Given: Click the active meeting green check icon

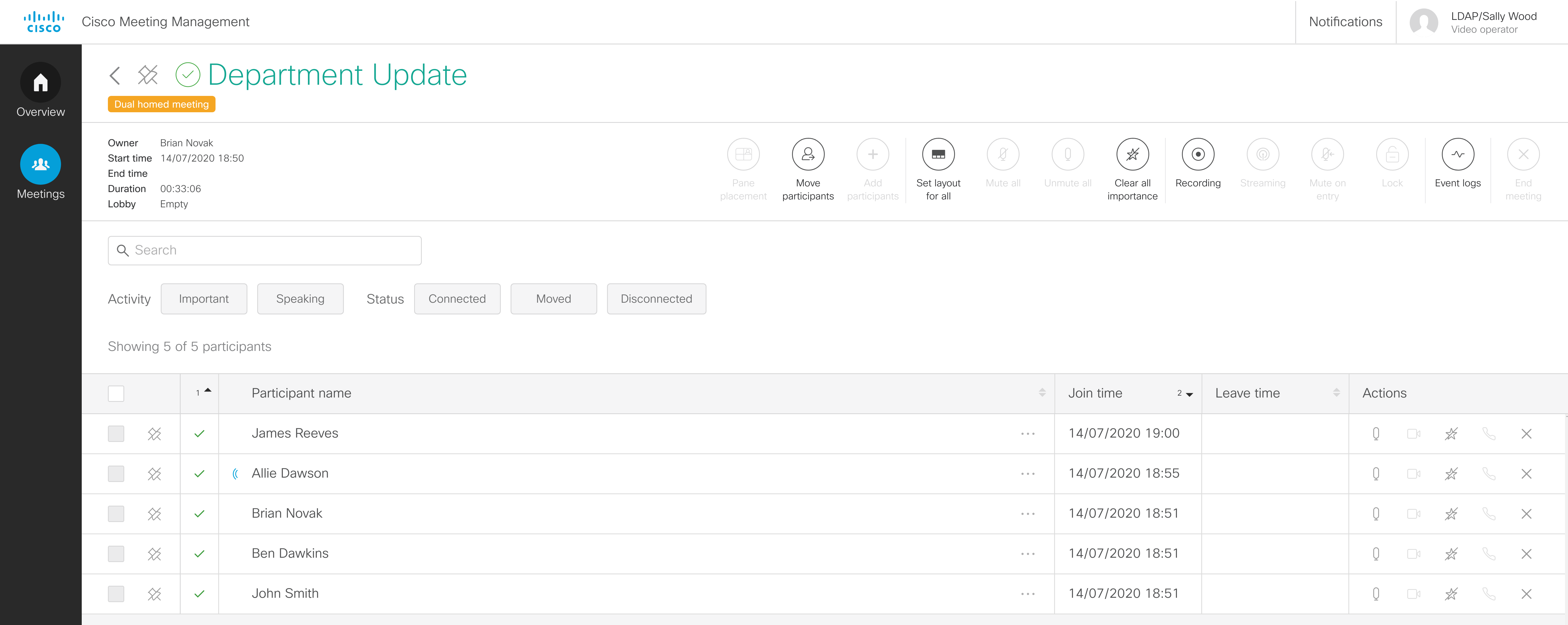Looking at the screenshot, I should 187,75.
